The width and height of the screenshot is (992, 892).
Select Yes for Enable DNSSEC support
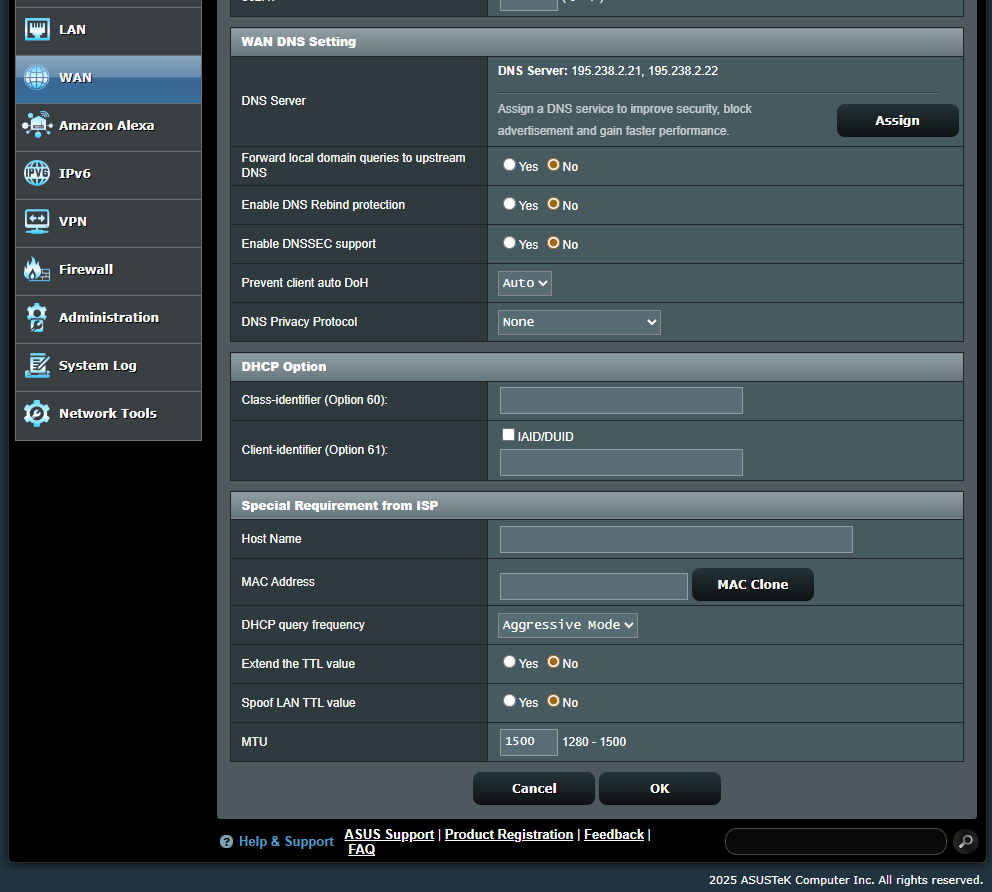pos(510,243)
